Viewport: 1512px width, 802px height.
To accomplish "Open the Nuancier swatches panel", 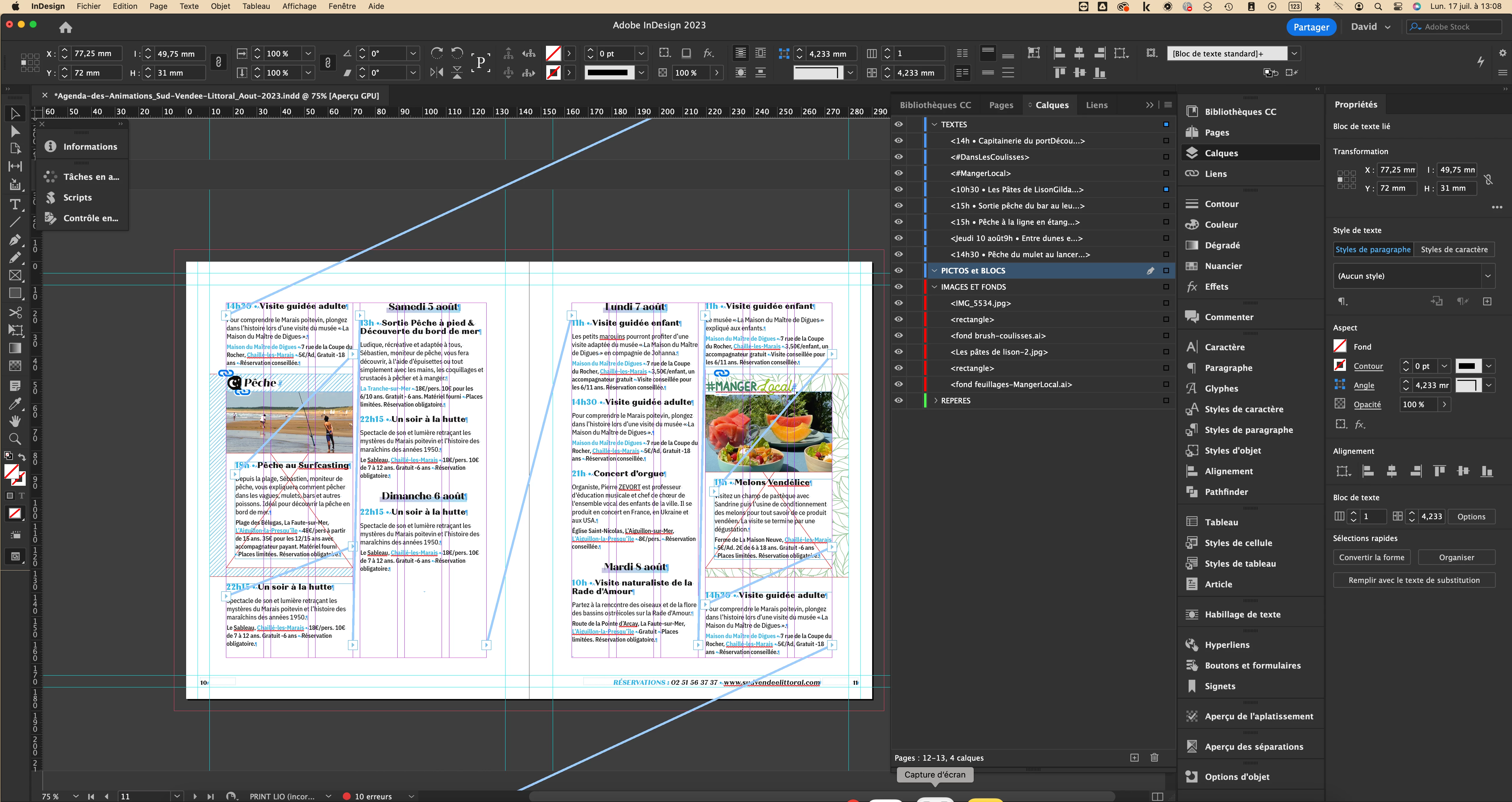I will pos(1223,266).
